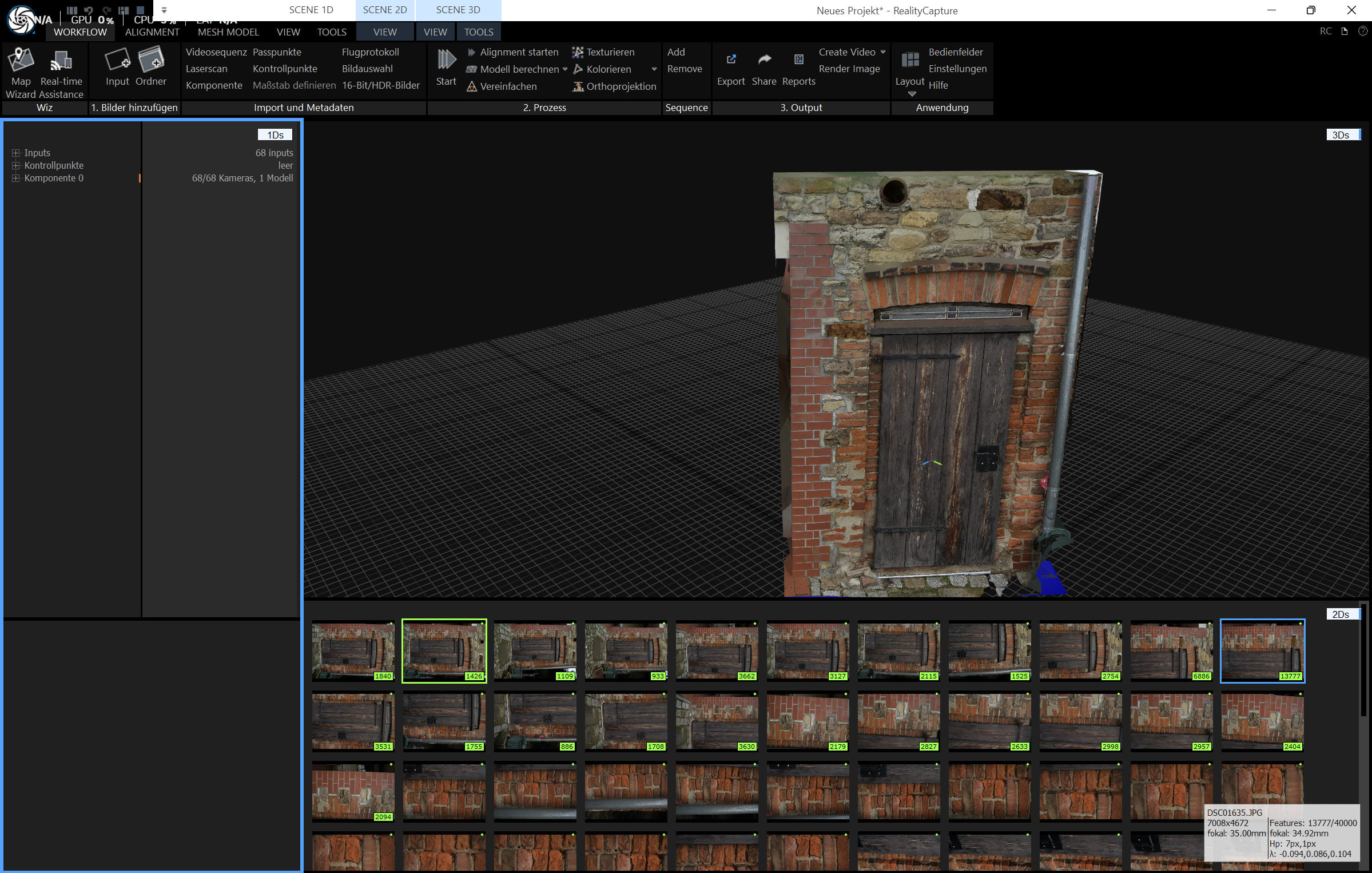The image size is (1372, 873).
Task: Launch Real-time Assistance
Action: pos(61,73)
